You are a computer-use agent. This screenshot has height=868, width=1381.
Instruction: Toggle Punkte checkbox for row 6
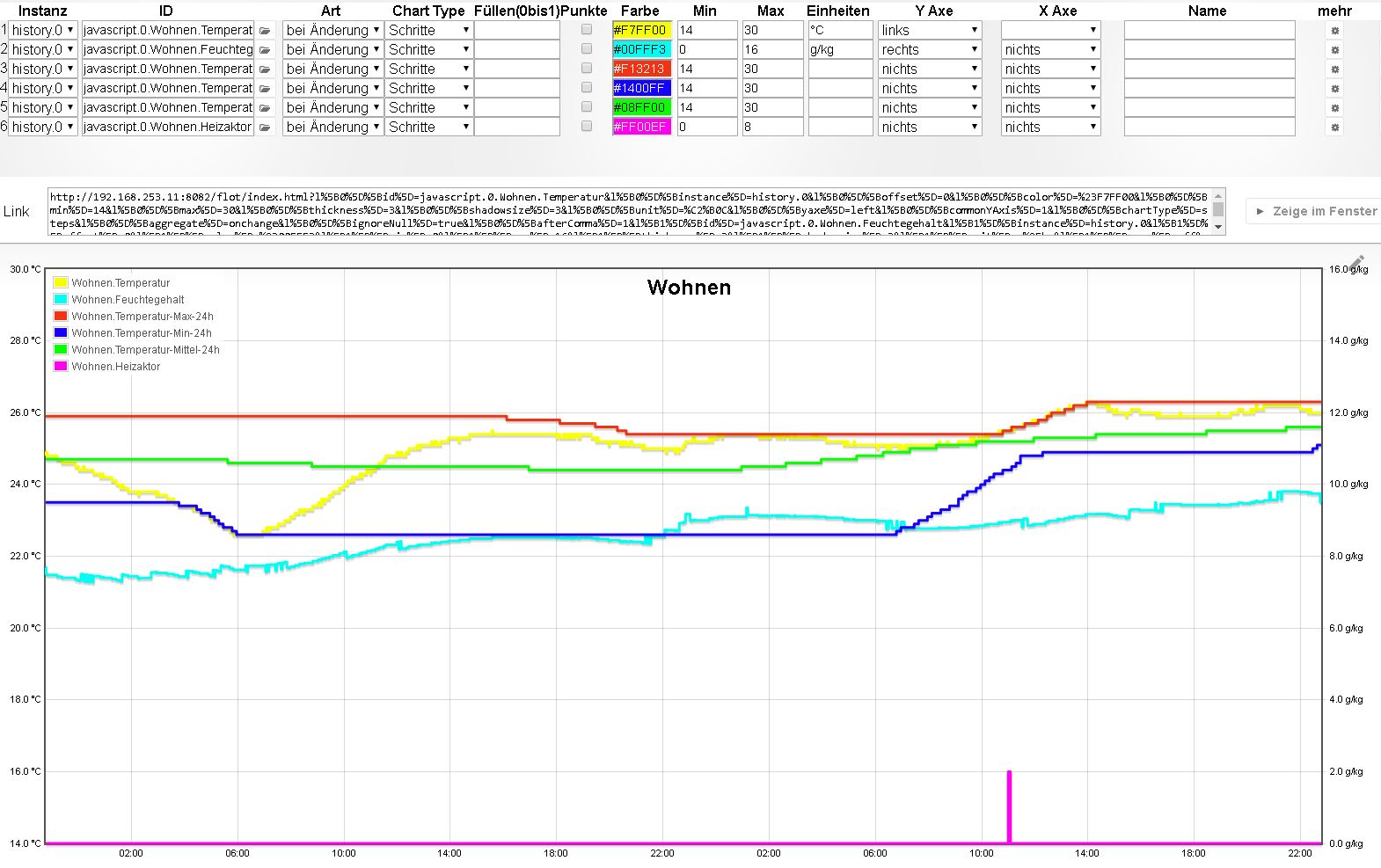click(x=587, y=126)
